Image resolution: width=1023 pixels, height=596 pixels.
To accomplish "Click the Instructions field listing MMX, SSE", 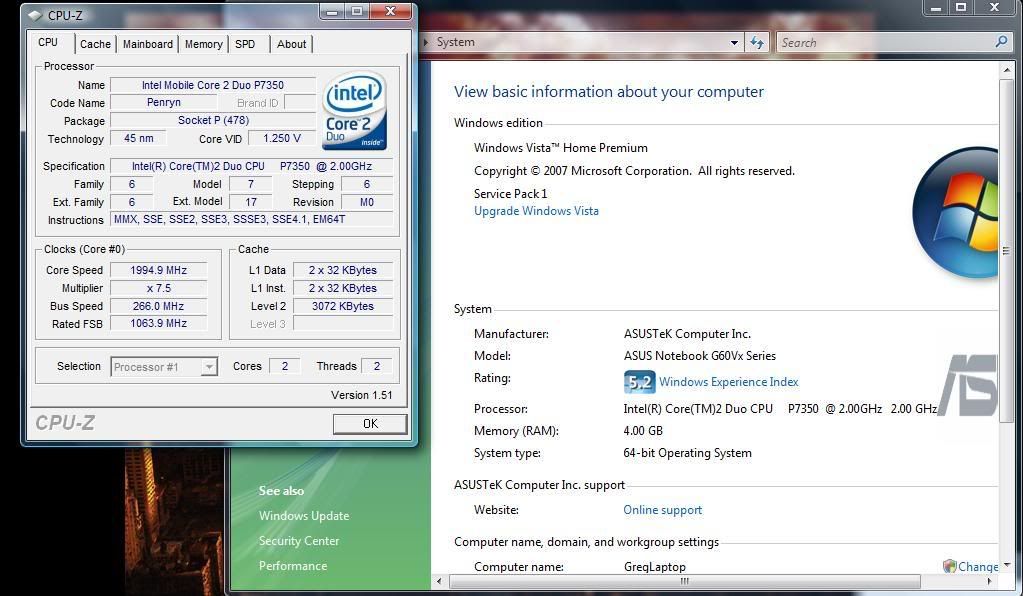I will coord(252,220).
